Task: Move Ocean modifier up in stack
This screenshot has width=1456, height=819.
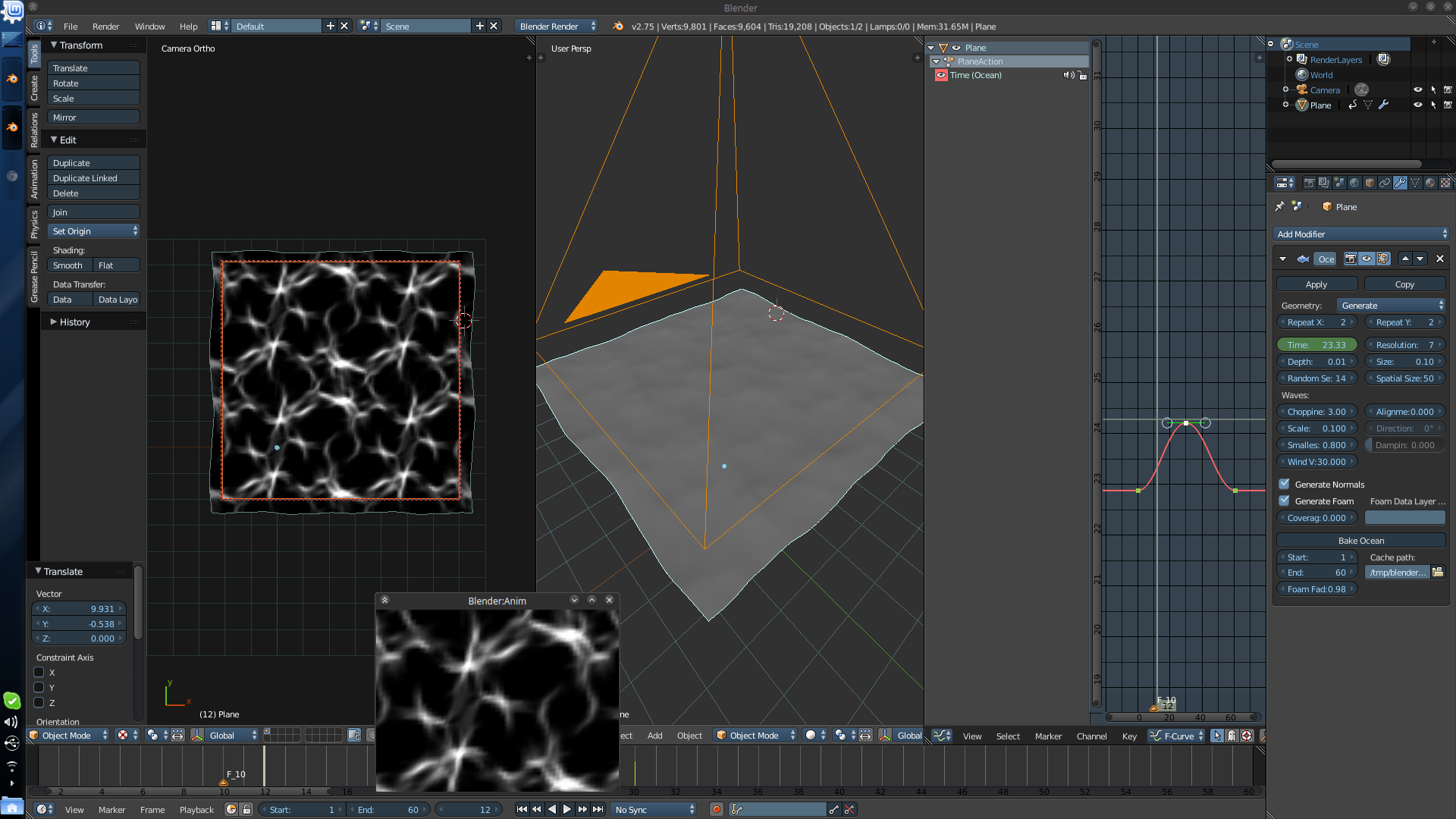Action: [1405, 259]
